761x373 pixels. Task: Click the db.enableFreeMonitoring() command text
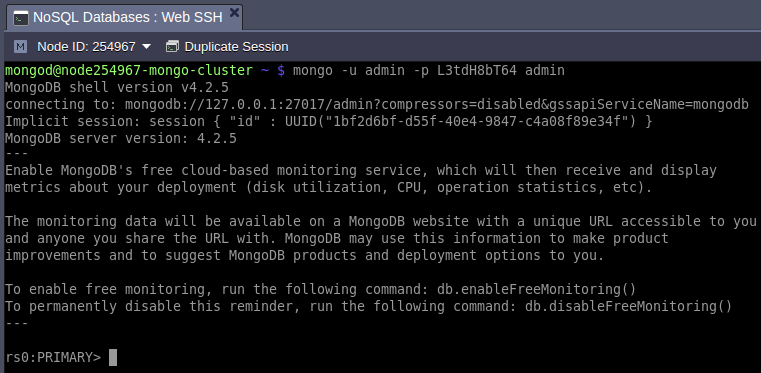coord(536,290)
